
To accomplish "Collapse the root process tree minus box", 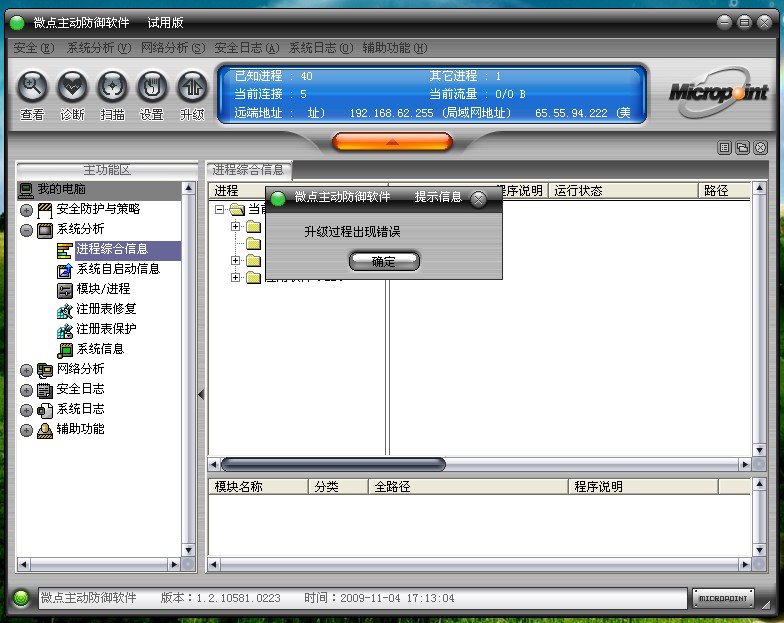I will click(x=219, y=209).
